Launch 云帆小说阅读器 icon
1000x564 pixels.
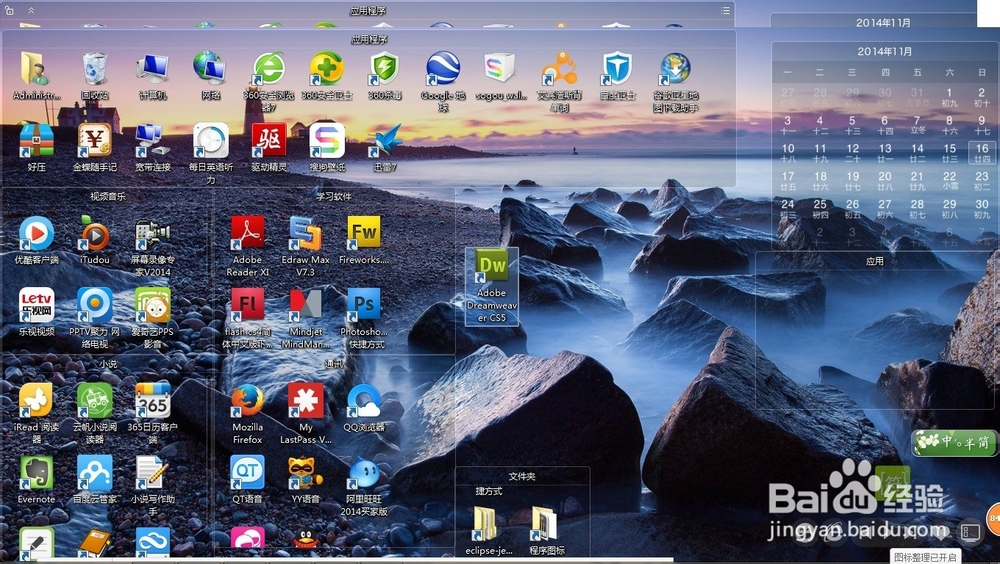point(94,401)
